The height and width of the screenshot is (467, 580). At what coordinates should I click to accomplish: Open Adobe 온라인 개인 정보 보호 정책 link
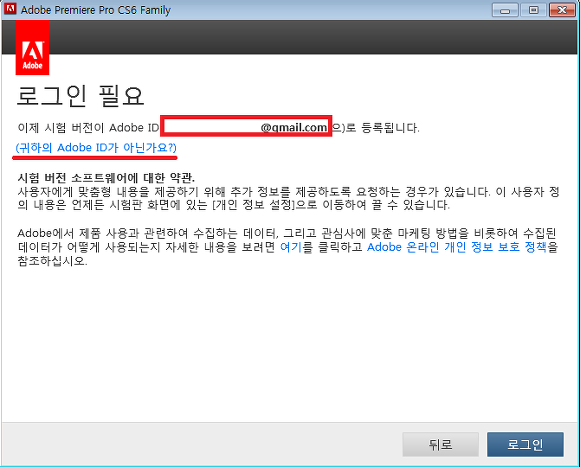(x=457, y=247)
